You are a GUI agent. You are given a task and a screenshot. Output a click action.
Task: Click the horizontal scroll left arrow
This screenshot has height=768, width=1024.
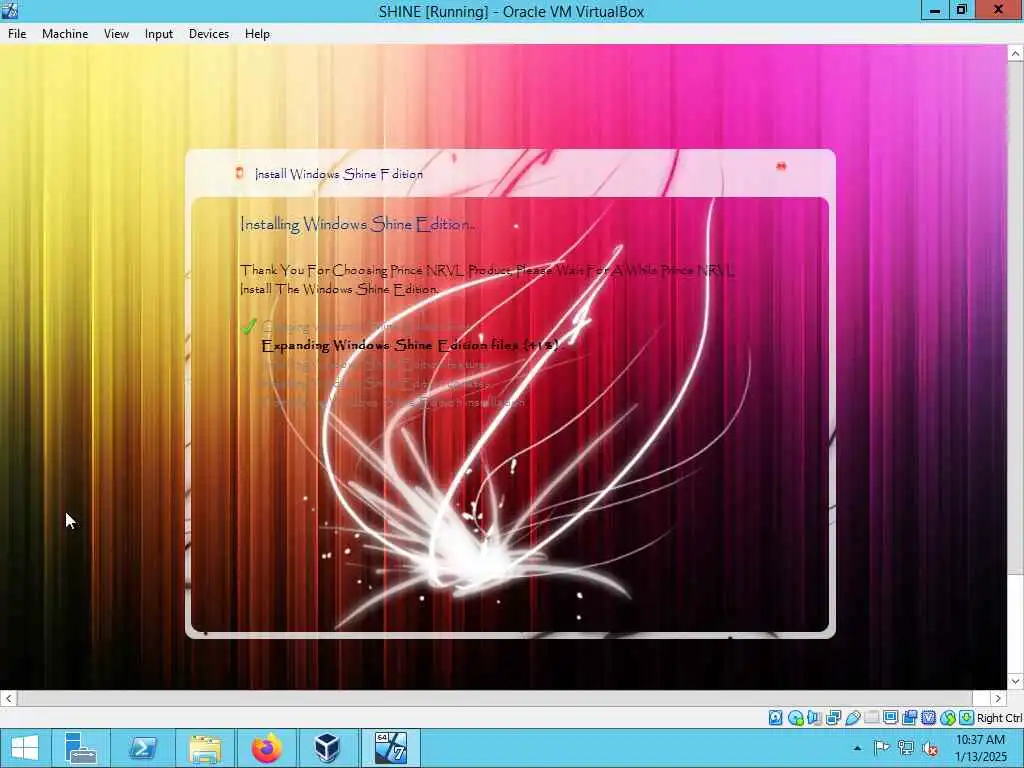[8, 698]
